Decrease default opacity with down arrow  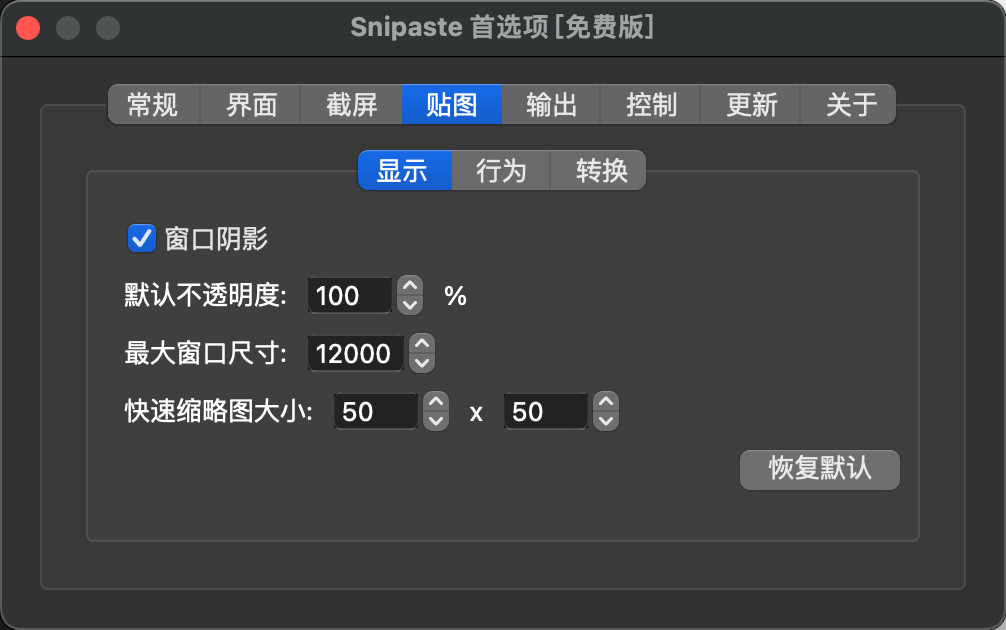410,305
